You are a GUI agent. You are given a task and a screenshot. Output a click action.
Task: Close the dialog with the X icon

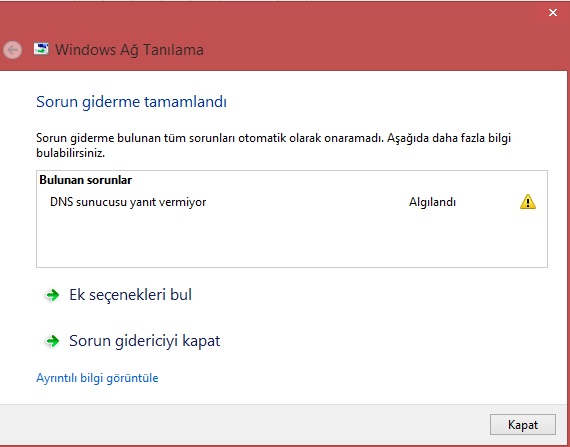(x=553, y=13)
